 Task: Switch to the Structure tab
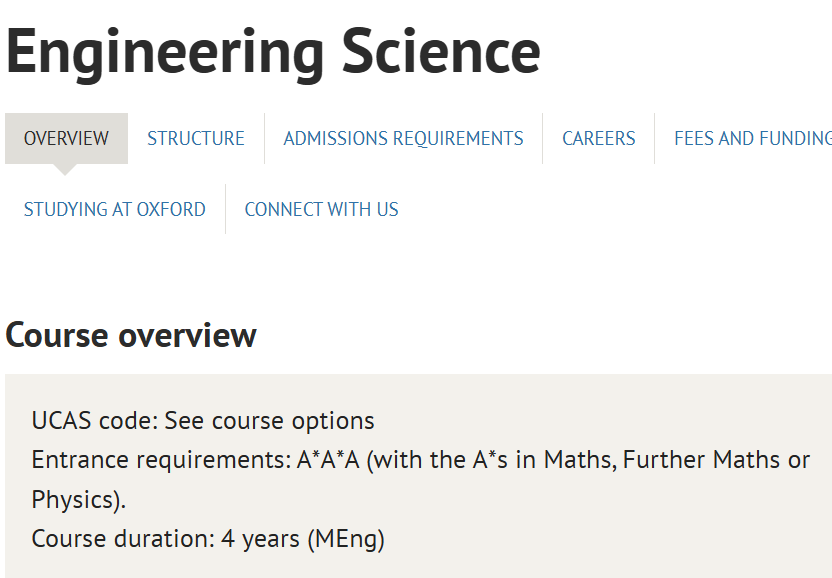click(x=196, y=138)
